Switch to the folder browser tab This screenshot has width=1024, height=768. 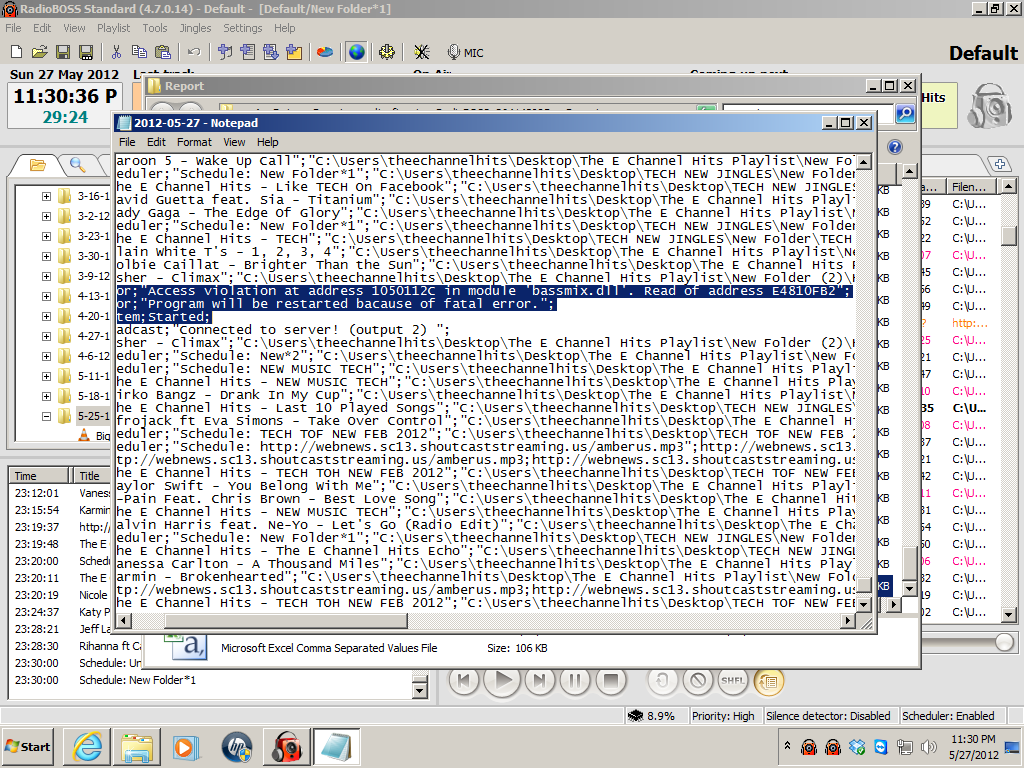[38, 165]
